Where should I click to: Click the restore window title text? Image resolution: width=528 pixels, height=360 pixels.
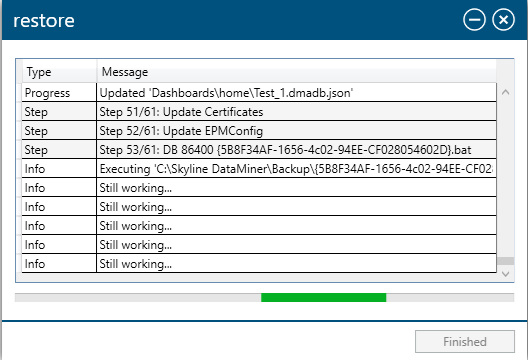click(x=44, y=21)
